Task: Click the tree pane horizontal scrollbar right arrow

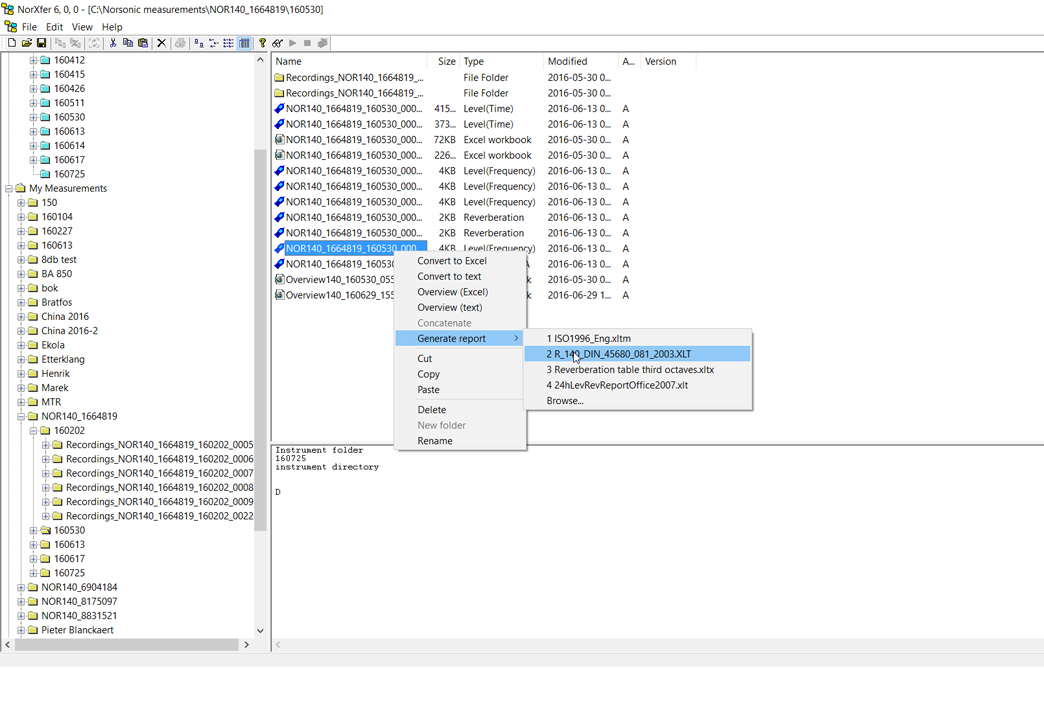Action: [246, 644]
